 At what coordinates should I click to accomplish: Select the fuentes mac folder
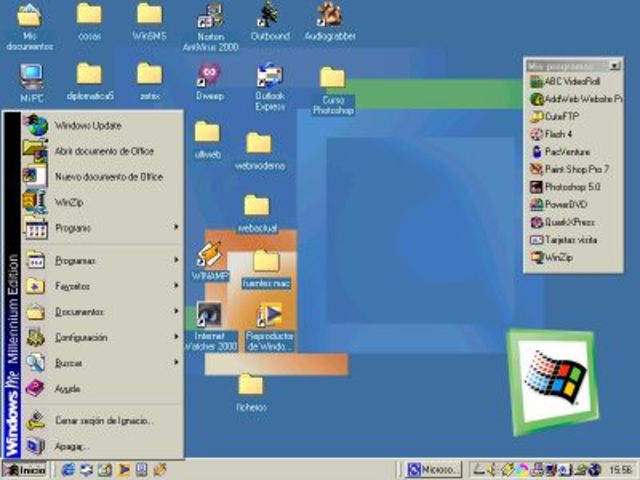click(266, 269)
